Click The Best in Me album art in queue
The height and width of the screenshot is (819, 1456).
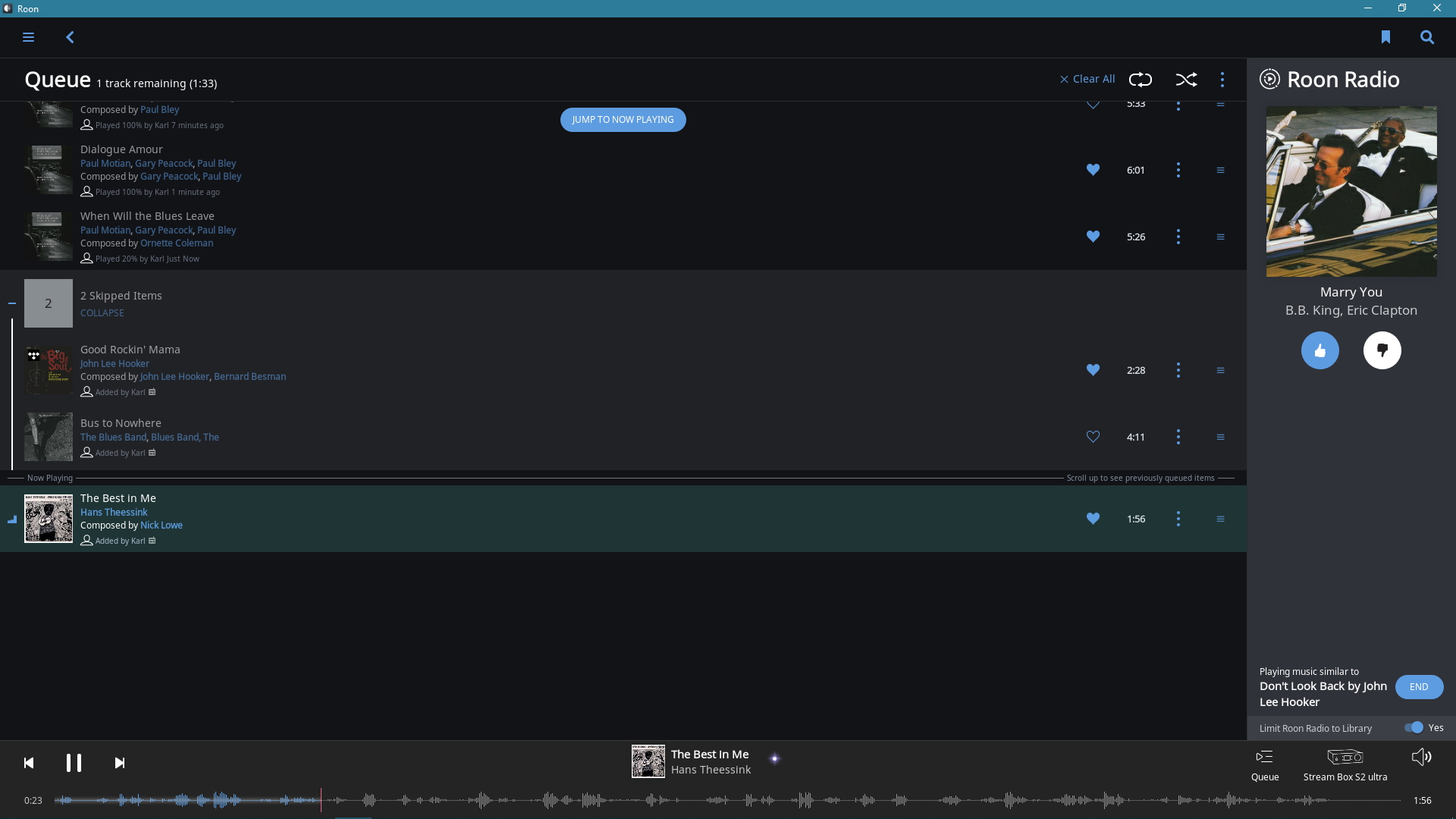[49, 519]
